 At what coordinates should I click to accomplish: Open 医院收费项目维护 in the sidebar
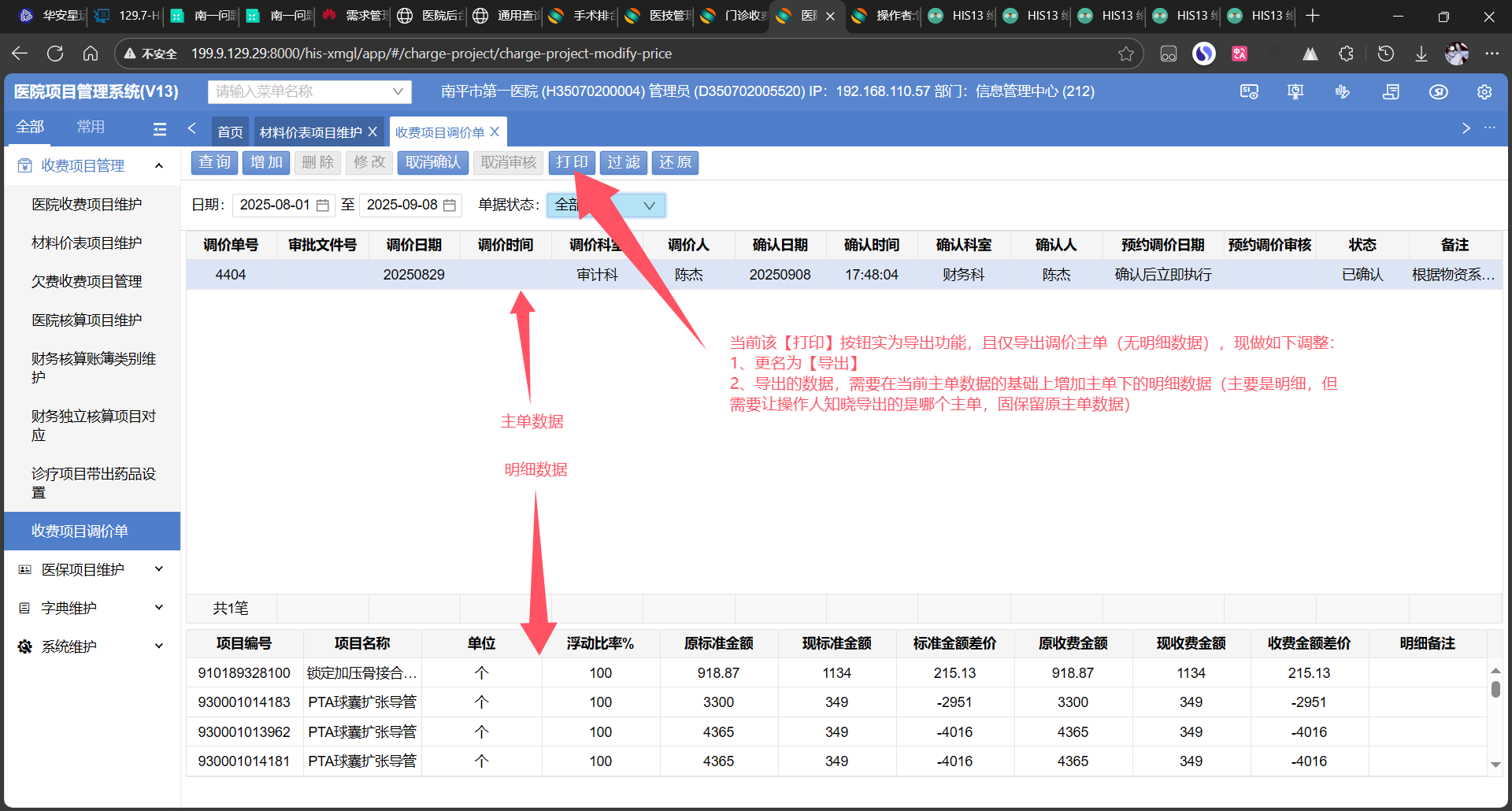(x=91, y=205)
